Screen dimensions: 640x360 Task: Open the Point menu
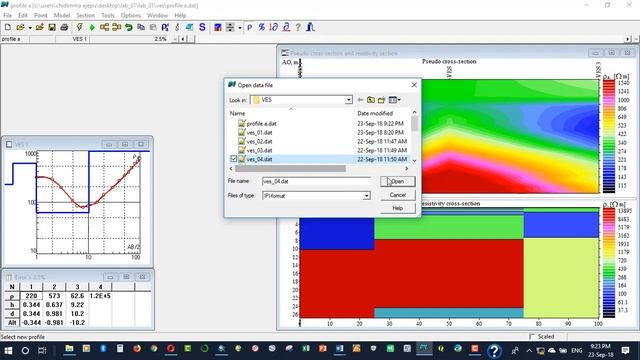click(40, 15)
